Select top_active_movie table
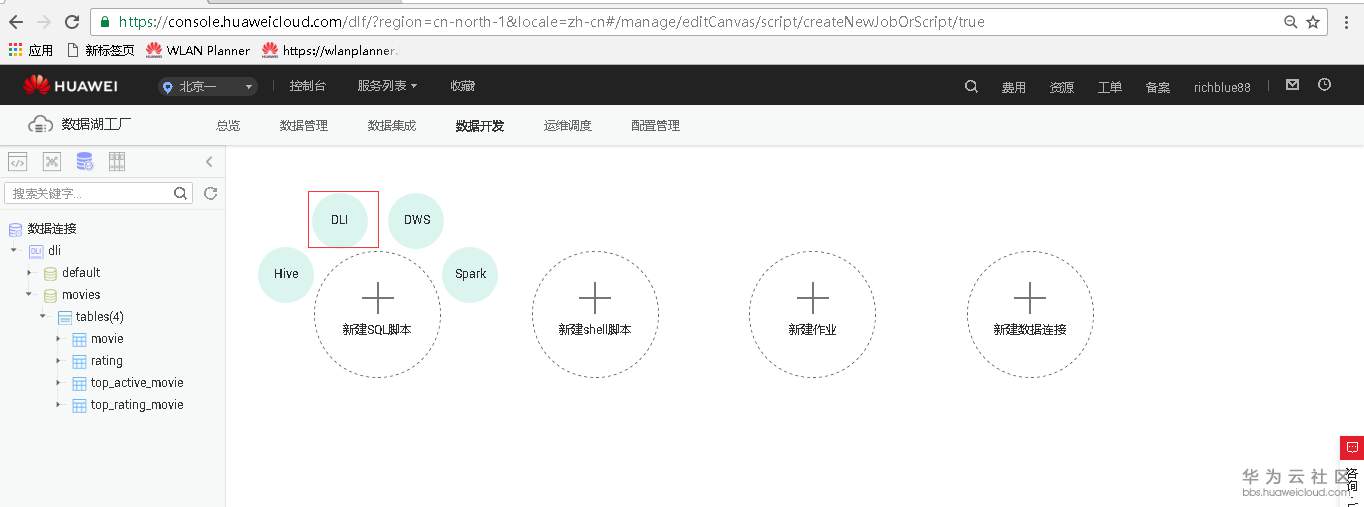This screenshot has height=507, width=1364. pyautogui.click(x=137, y=383)
